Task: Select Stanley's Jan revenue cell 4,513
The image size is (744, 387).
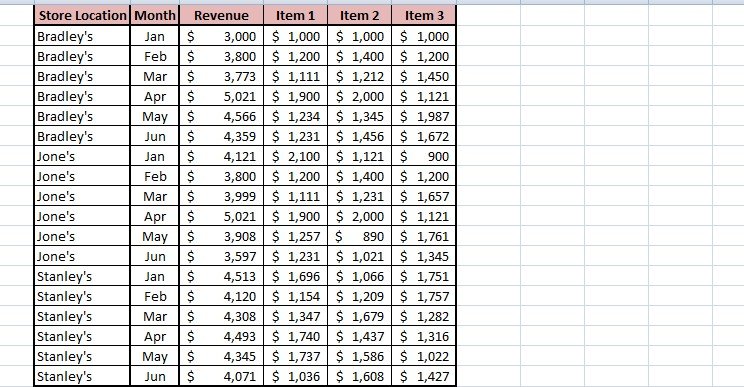Action: point(221,276)
